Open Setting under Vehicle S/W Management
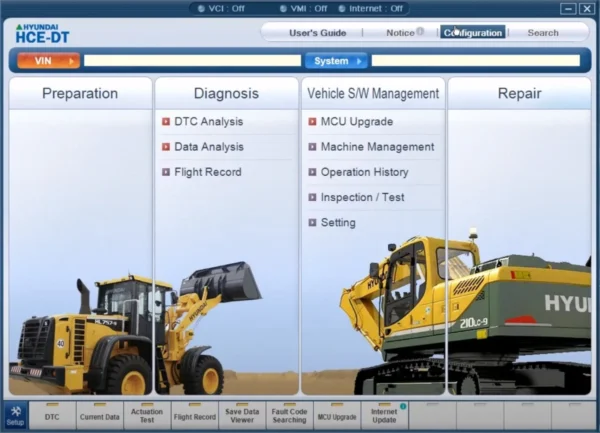 click(x=338, y=223)
